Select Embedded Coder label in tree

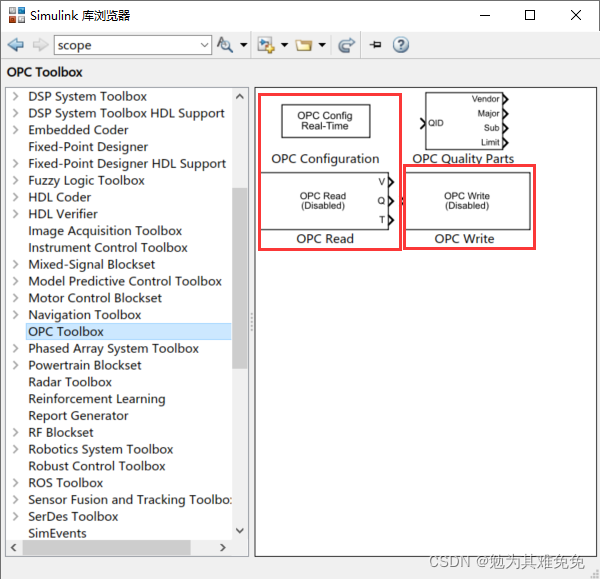click(78, 130)
